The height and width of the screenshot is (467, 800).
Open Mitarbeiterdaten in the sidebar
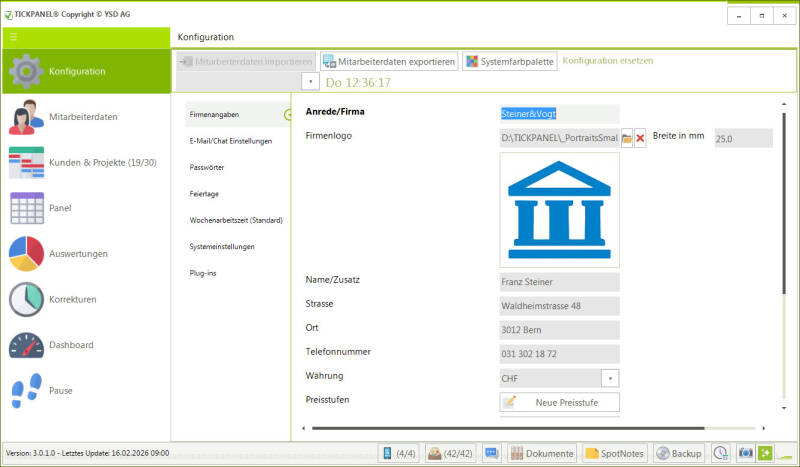[x=86, y=117]
